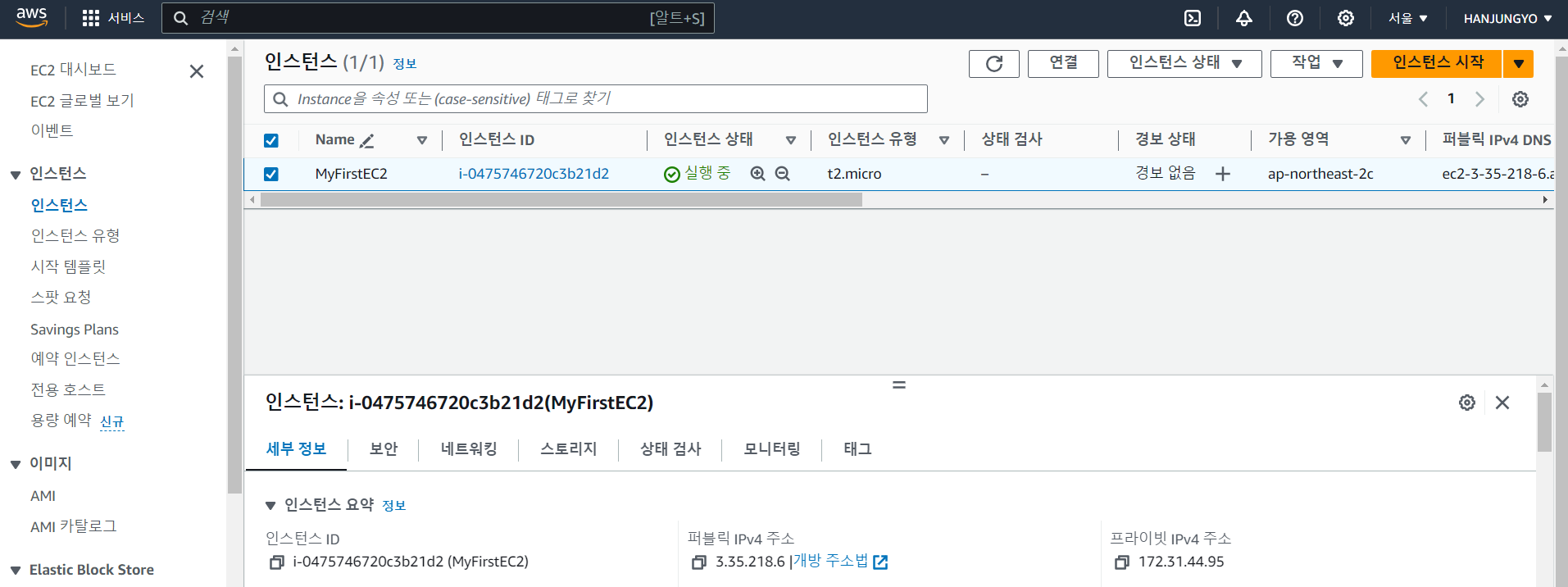1568x587 pixels.
Task: Open the launch instance split arrow
Action: (x=1519, y=64)
